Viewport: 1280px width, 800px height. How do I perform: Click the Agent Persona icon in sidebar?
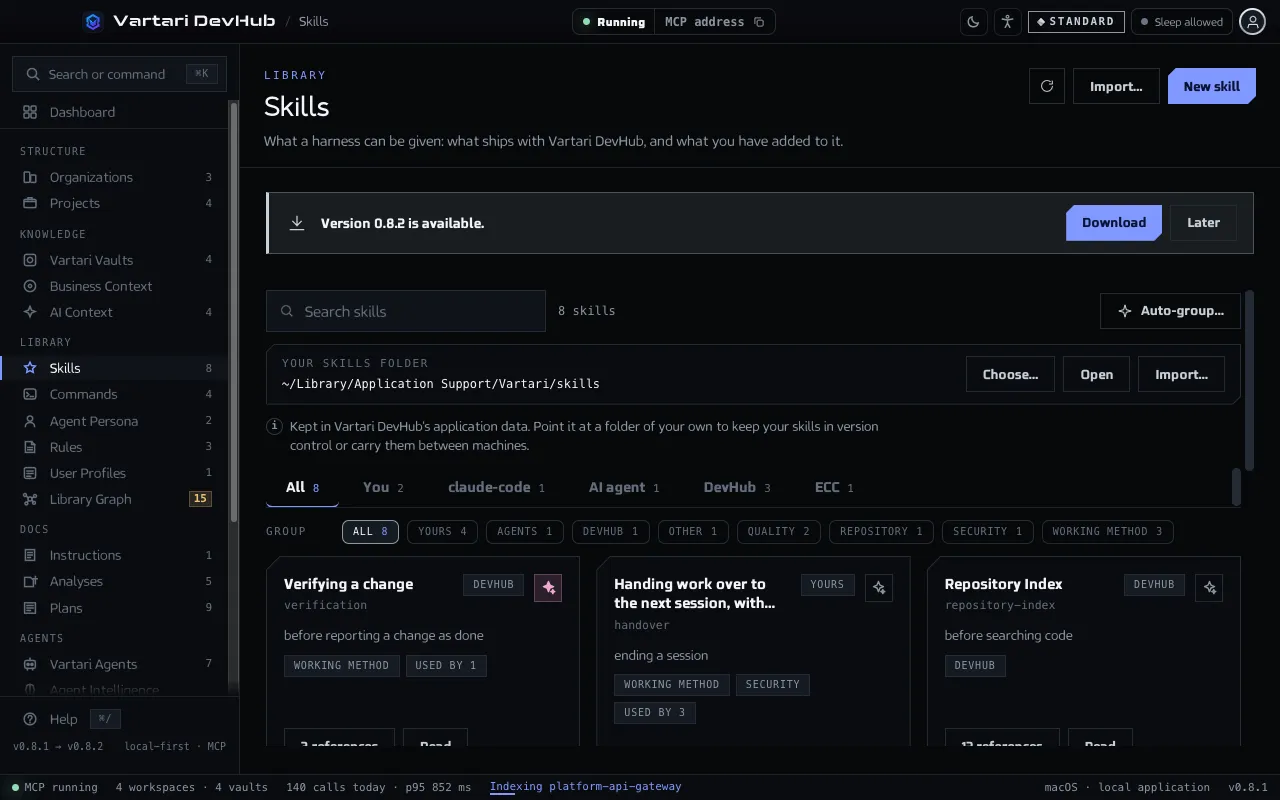tap(30, 421)
